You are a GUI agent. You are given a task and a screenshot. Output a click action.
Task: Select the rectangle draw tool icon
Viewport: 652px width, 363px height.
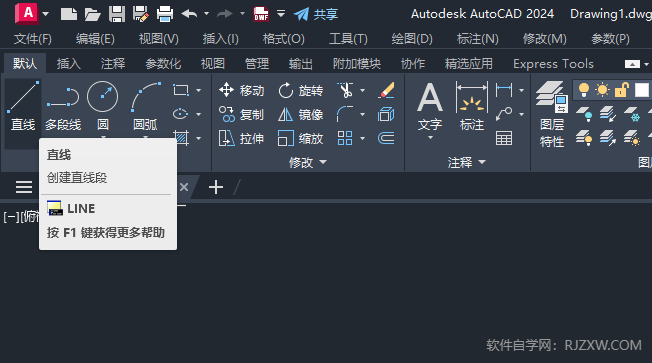pyautogui.click(x=181, y=90)
